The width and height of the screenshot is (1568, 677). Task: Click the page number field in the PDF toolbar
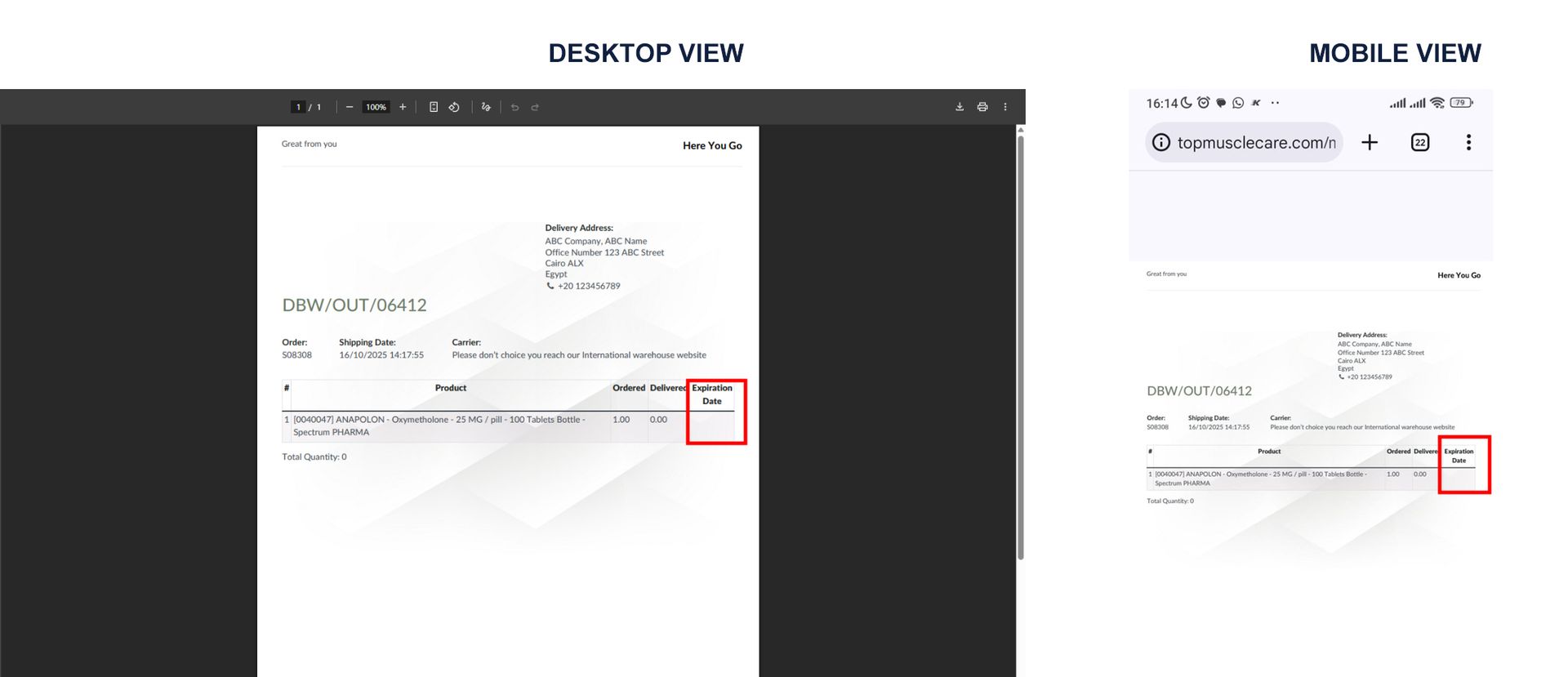(x=298, y=107)
